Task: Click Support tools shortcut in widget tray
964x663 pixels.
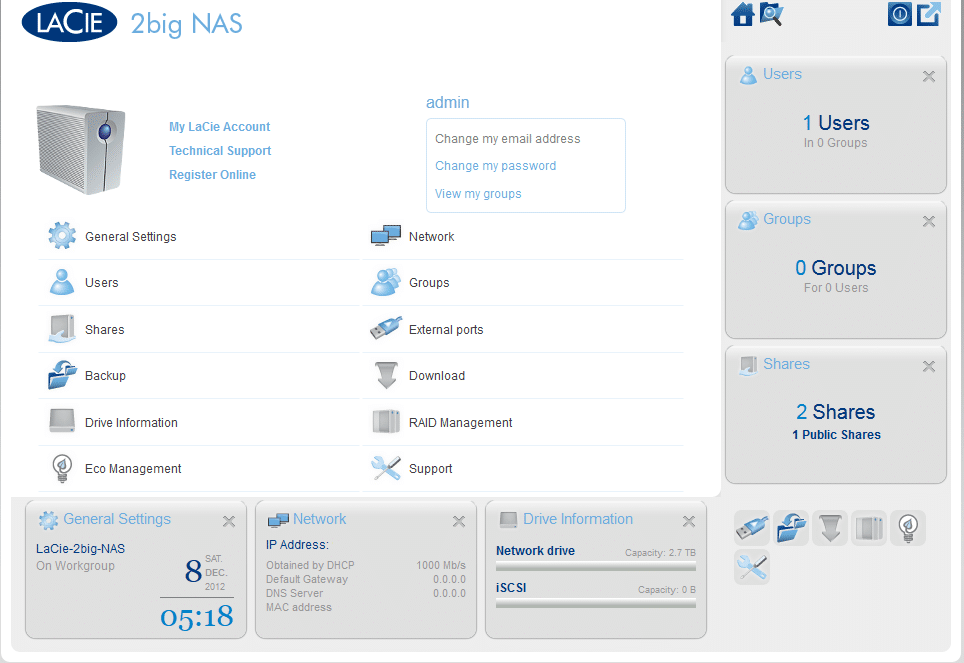Action: [x=752, y=566]
